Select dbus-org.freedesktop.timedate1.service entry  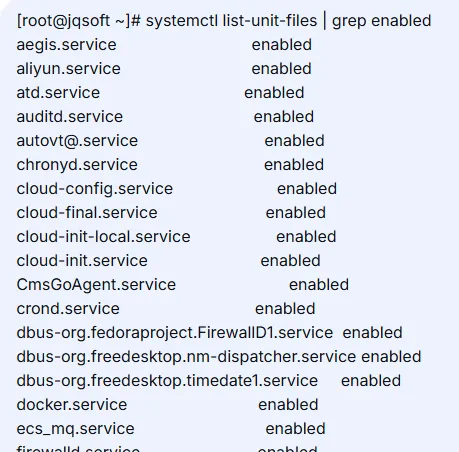[x=167, y=381]
